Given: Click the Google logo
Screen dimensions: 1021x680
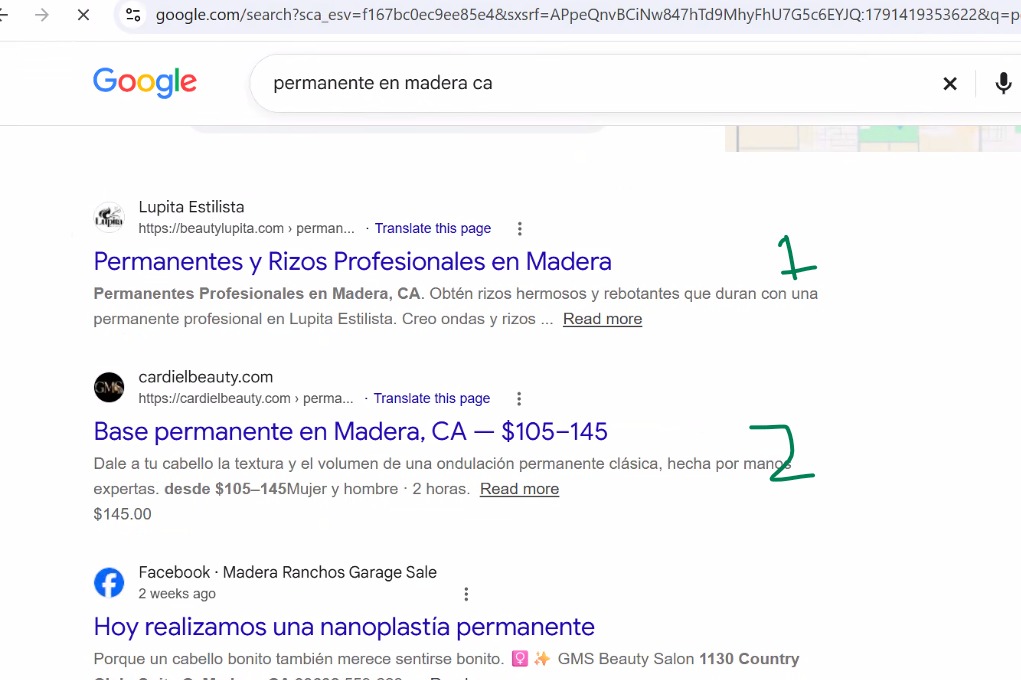Looking at the screenshot, I should (145, 82).
